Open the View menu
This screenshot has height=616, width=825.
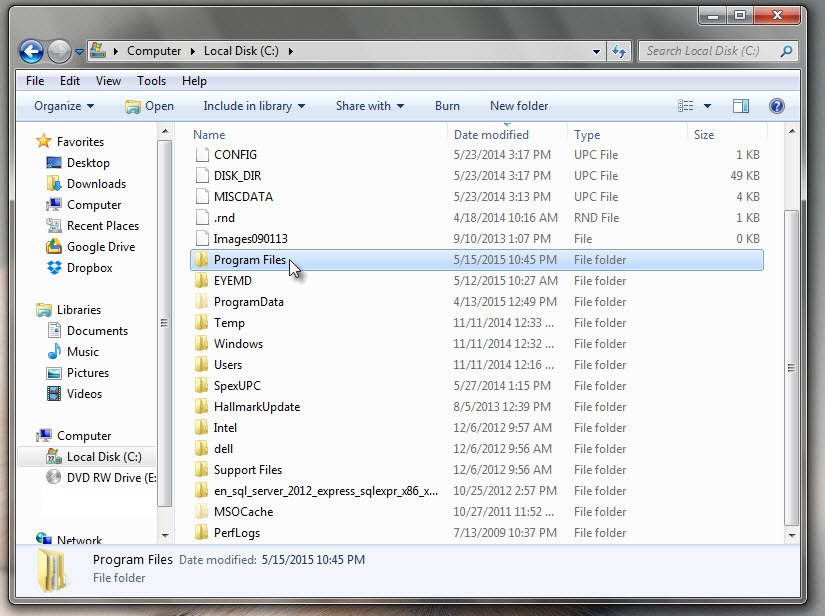[x=108, y=81]
